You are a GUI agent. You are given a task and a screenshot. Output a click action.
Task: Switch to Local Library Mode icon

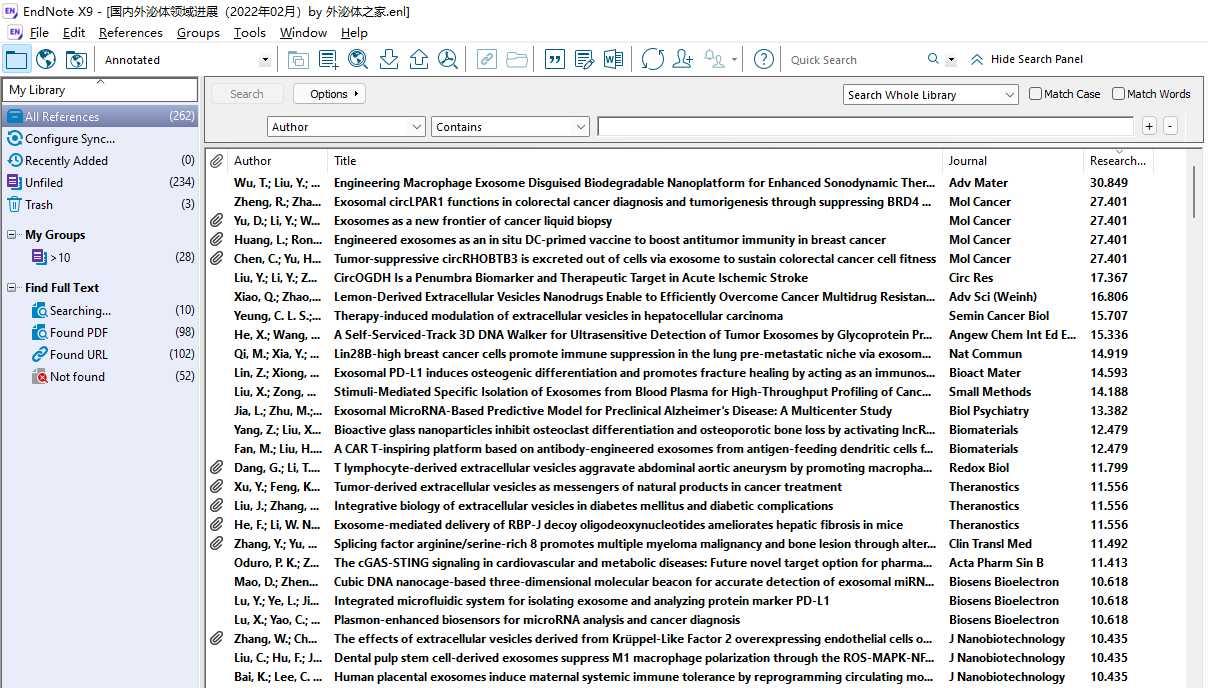point(17,59)
